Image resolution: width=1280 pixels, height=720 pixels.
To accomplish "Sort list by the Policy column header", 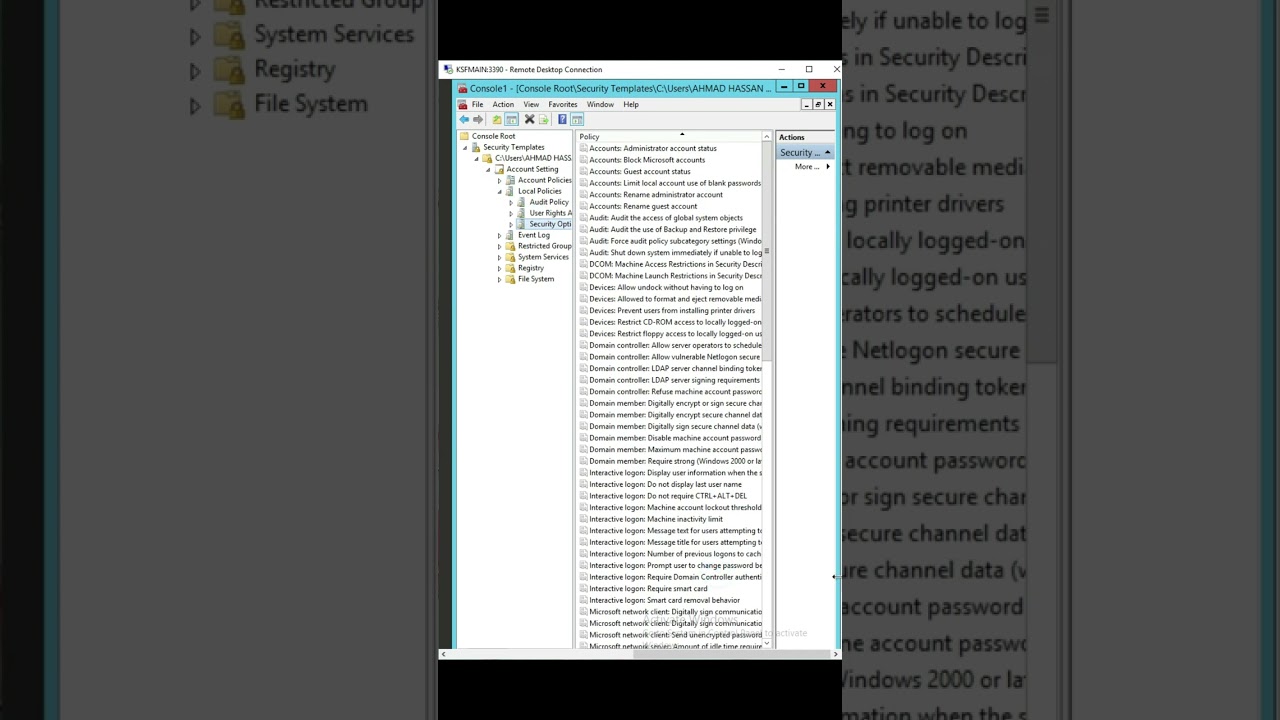I will tap(671, 137).
